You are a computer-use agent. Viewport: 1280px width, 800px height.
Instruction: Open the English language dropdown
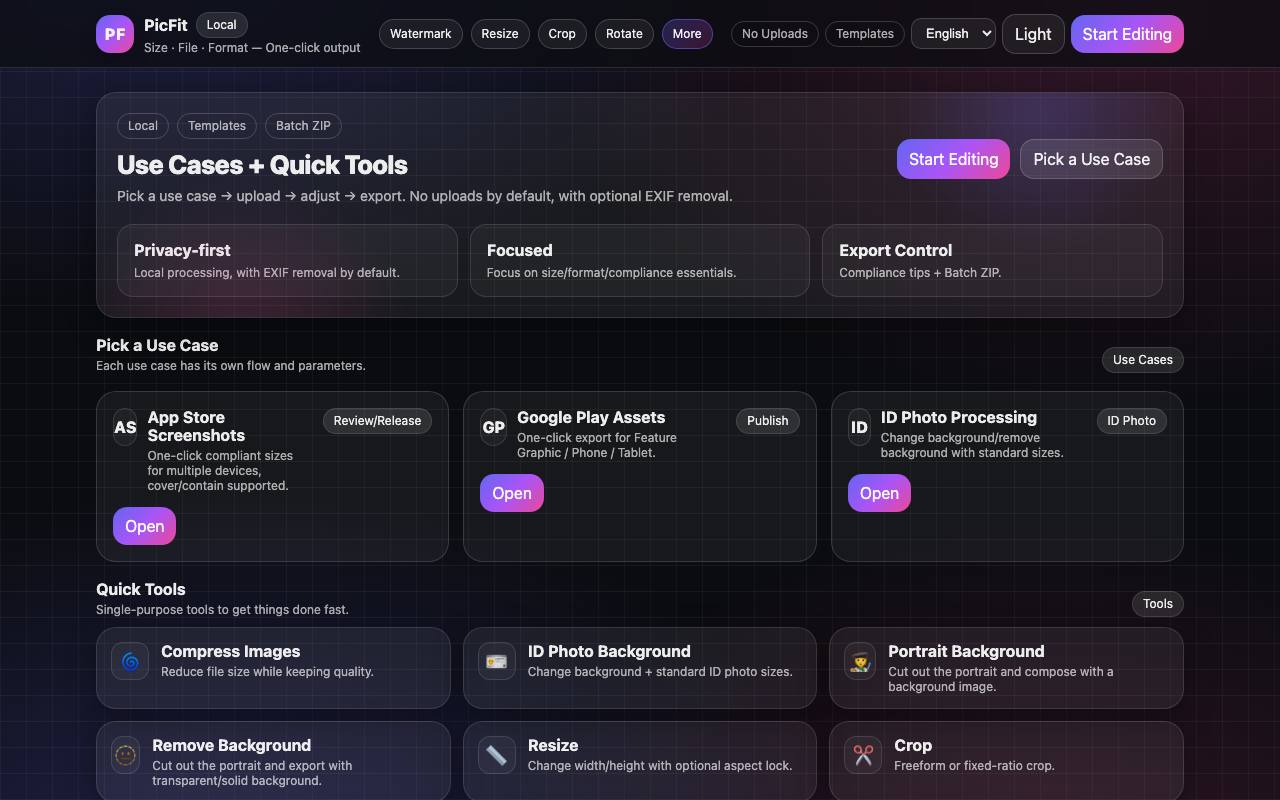(953, 34)
